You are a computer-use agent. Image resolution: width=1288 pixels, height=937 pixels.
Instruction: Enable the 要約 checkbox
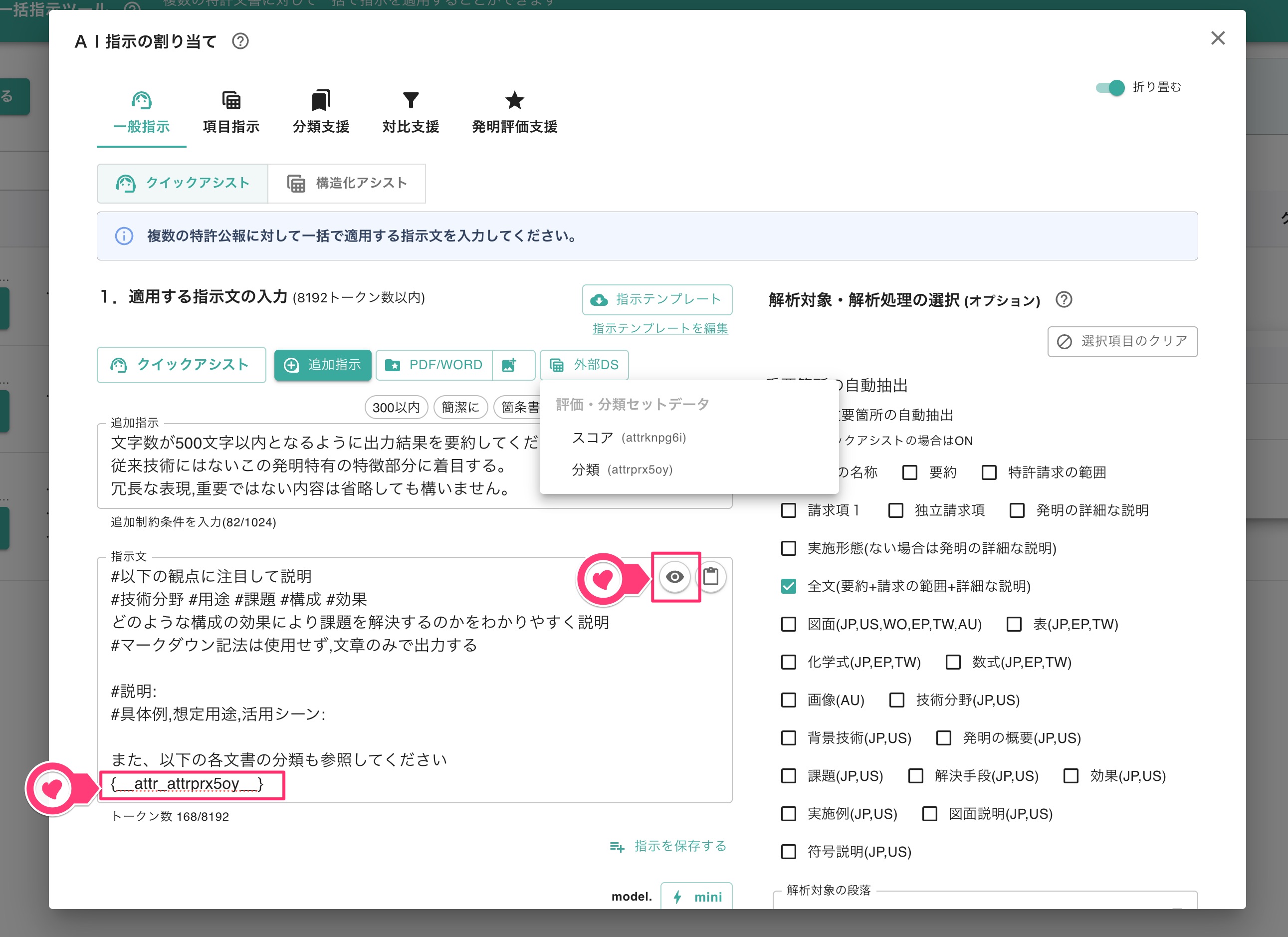[x=911, y=472]
